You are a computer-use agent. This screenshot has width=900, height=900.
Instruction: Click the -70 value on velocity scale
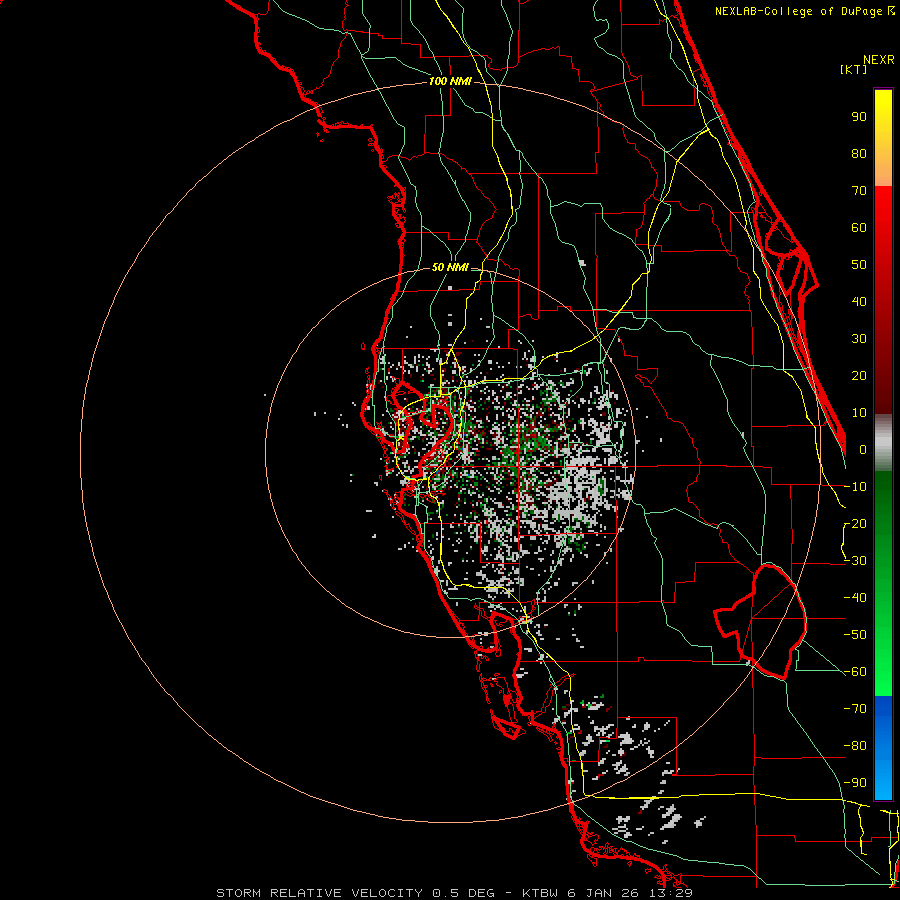click(855, 709)
